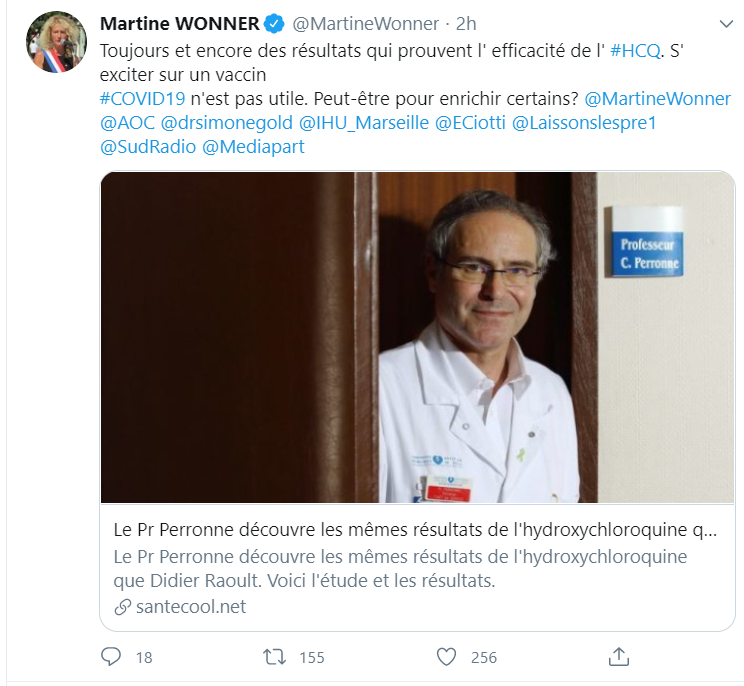This screenshot has width=744, height=686.
Task: Open the #HCQ hashtag
Action: point(635,51)
